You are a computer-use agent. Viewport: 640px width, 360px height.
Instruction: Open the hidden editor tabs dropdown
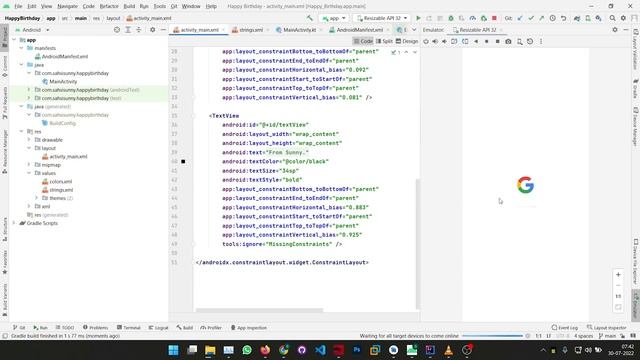point(414,30)
